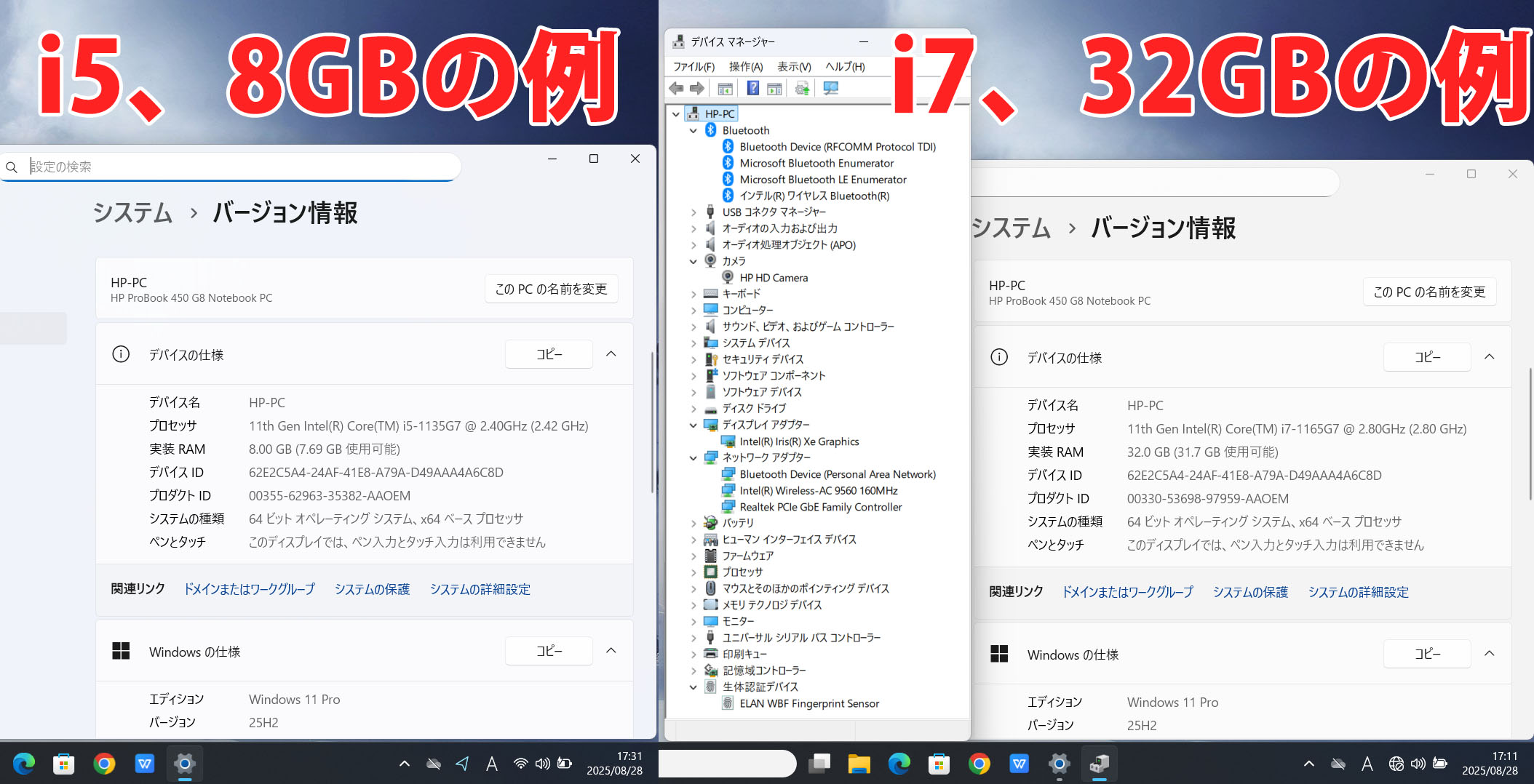Image resolution: width=1534 pixels, height=784 pixels.
Task: Open the 表示(V) menu
Action: pyautogui.click(x=794, y=67)
